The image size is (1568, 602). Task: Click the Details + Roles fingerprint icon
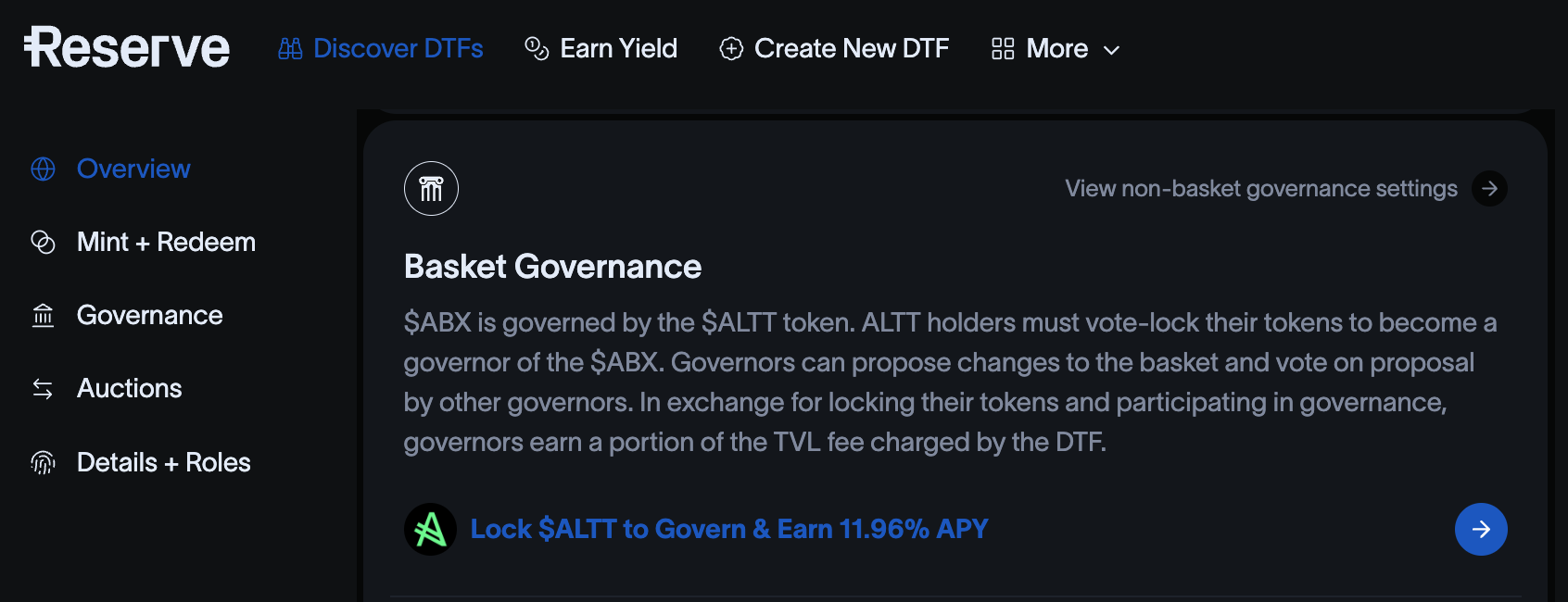point(44,462)
